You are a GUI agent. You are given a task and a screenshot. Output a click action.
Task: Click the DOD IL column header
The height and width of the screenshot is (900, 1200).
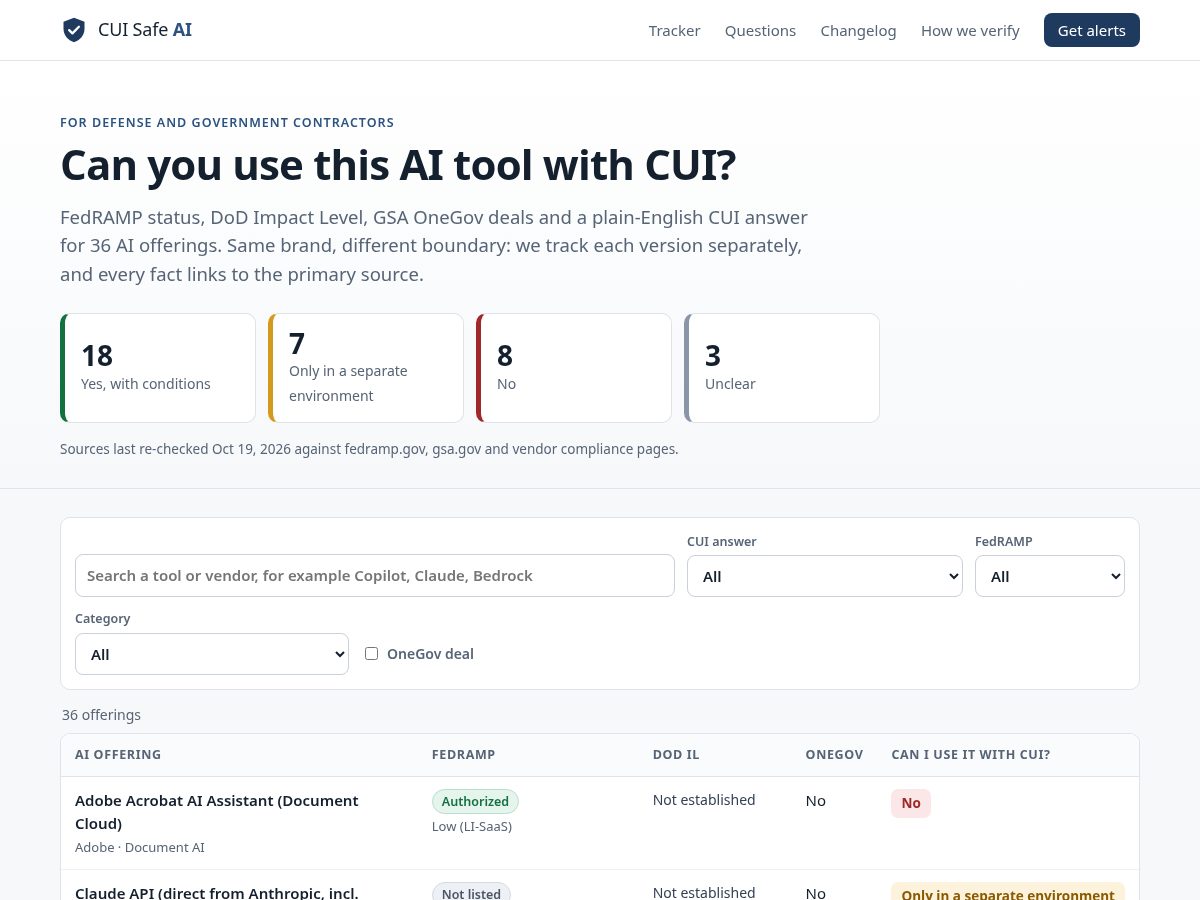(x=676, y=755)
